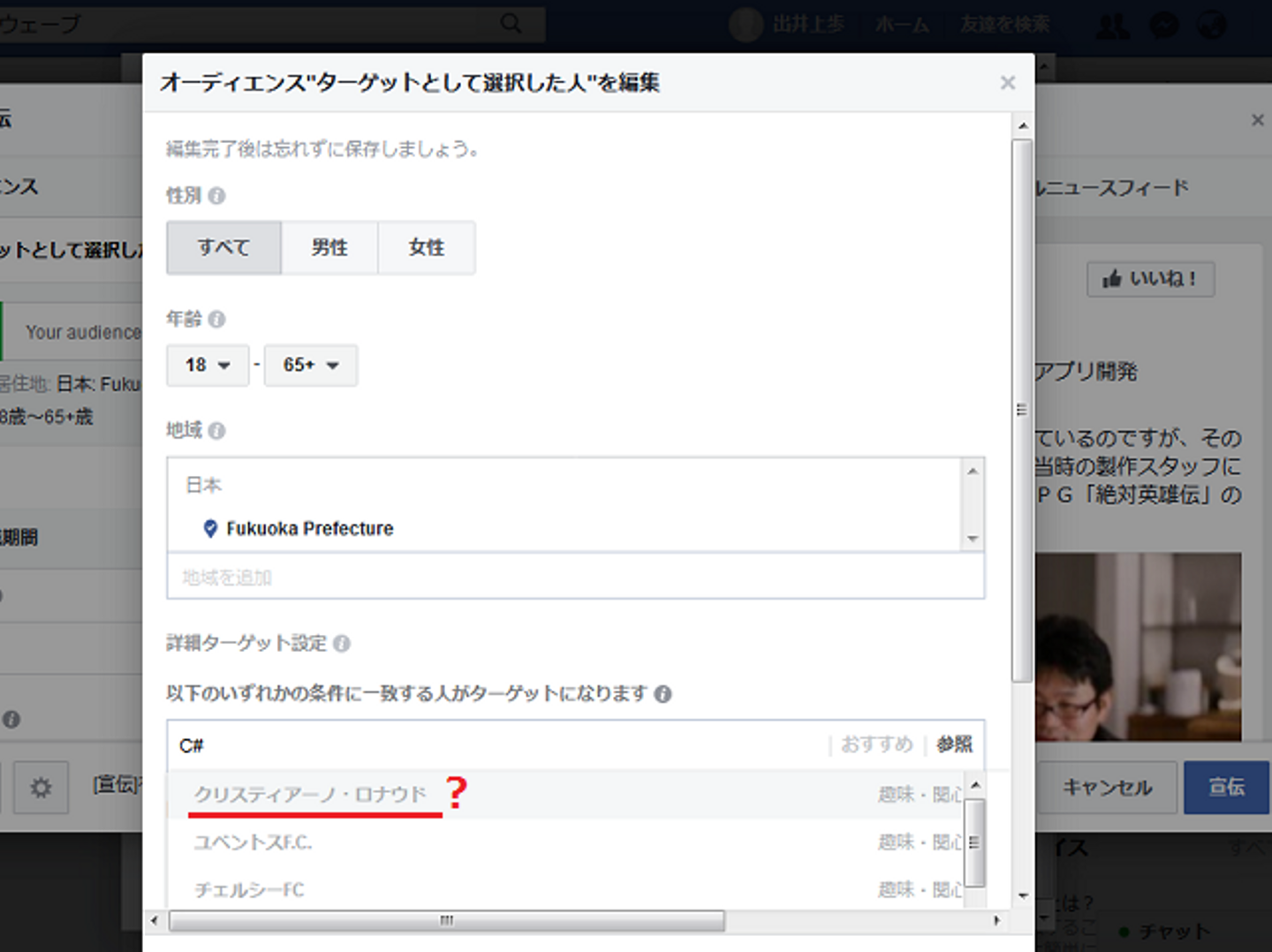Click the horizontal scrollbar left arrow
The image size is (1272, 952).
pyautogui.click(x=155, y=920)
